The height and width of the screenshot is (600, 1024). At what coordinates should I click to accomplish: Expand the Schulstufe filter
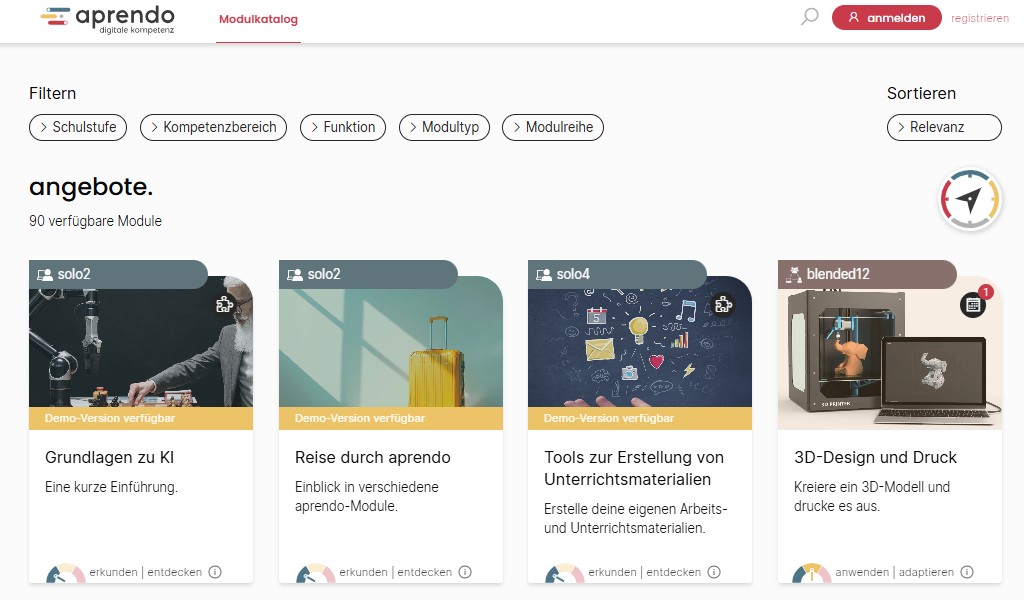coord(79,127)
